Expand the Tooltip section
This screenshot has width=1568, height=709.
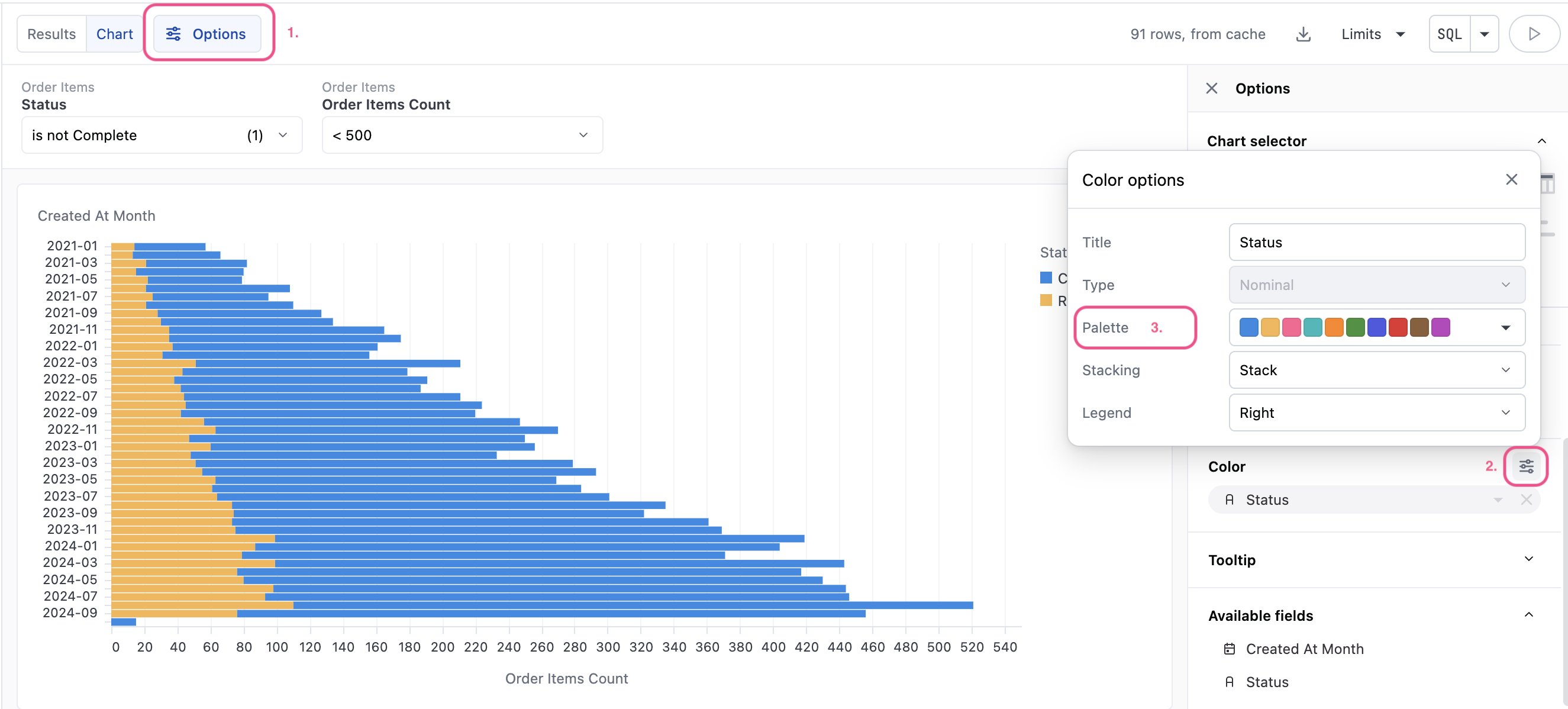[1528, 559]
